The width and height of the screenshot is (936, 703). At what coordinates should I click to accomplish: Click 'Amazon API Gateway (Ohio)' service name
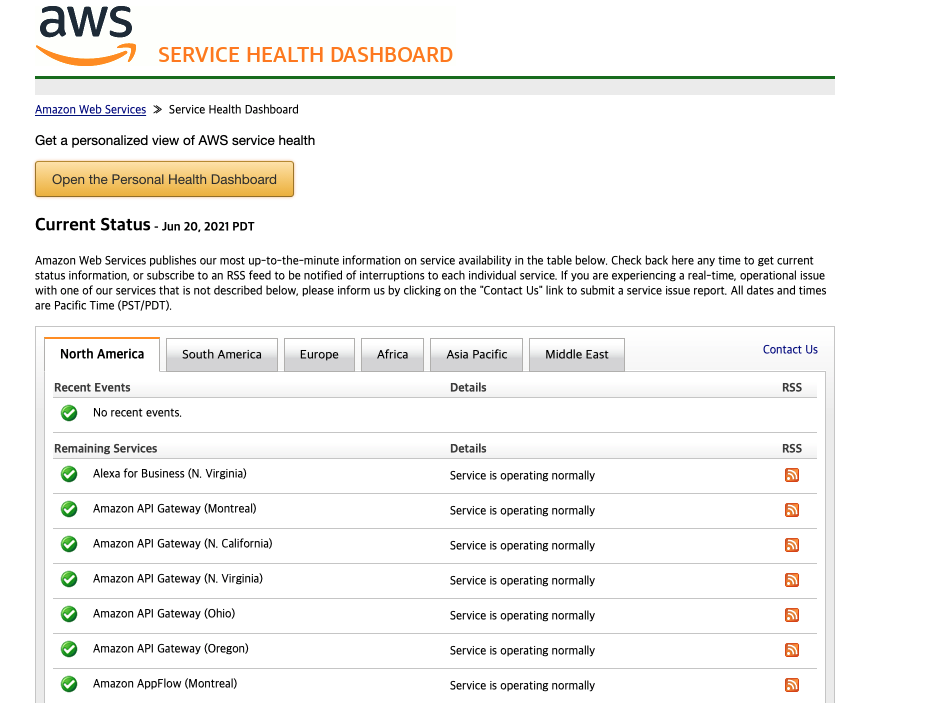coord(164,613)
